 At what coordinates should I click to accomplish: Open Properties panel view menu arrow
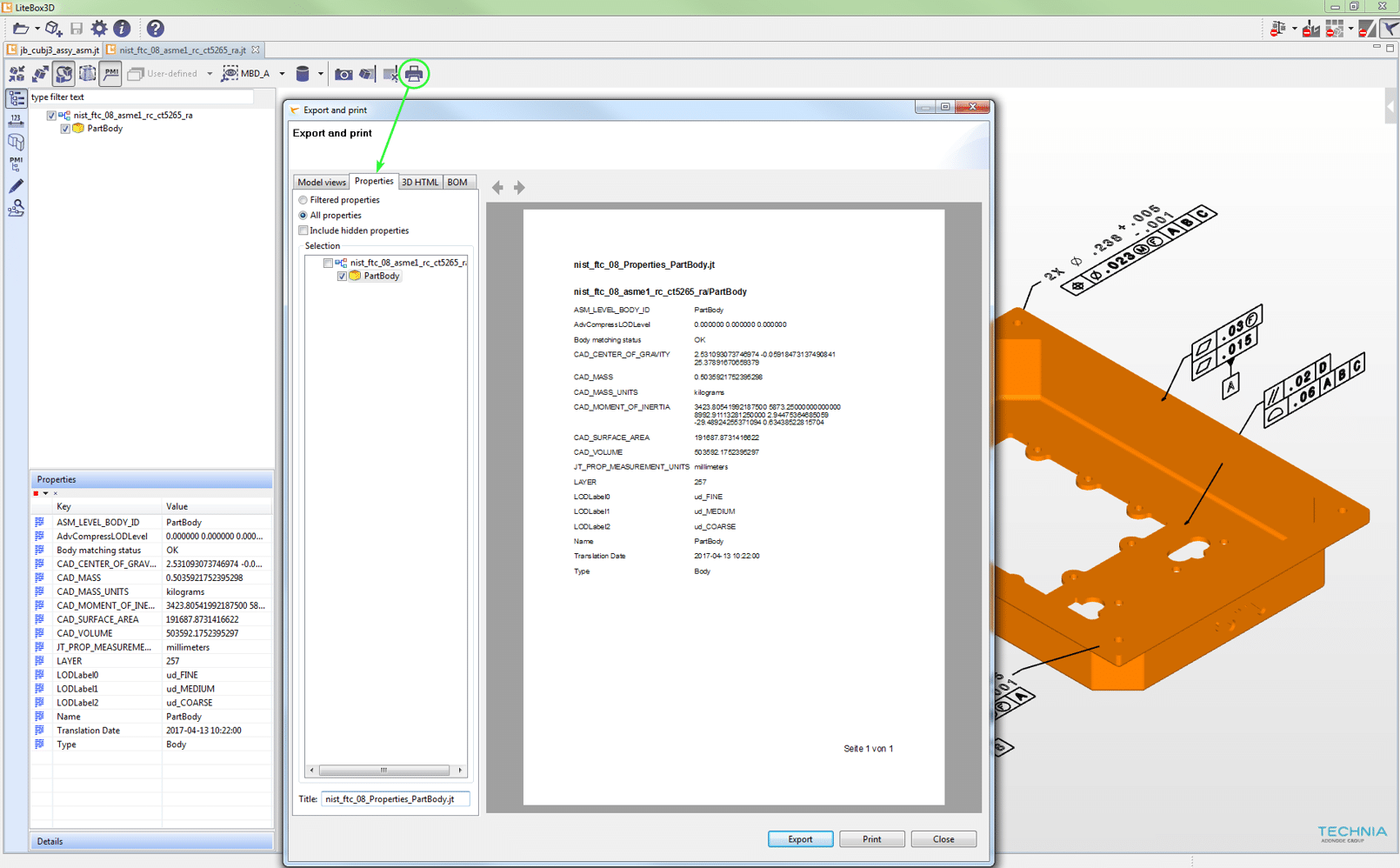(45, 494)
